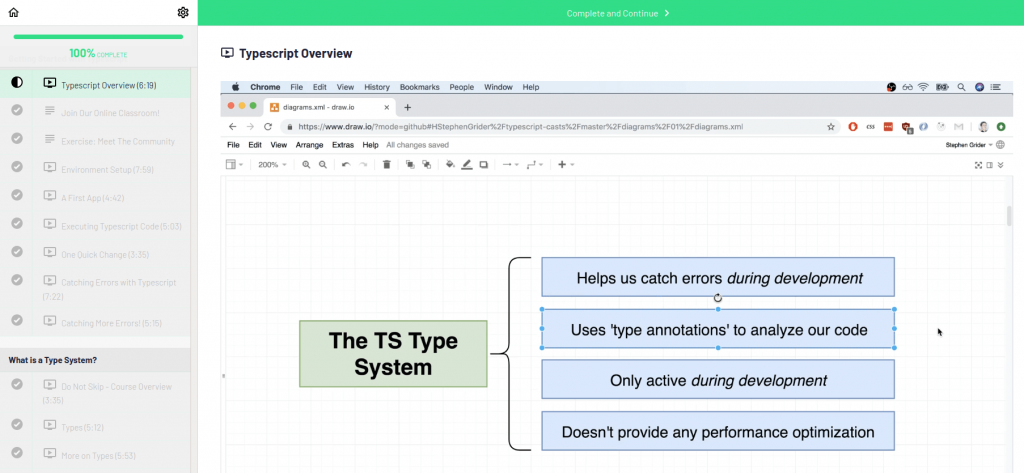The width and height of the screenshot is (1024, 473).
Task: Click the CSS extension icon
Action: (x=871, y=127)
